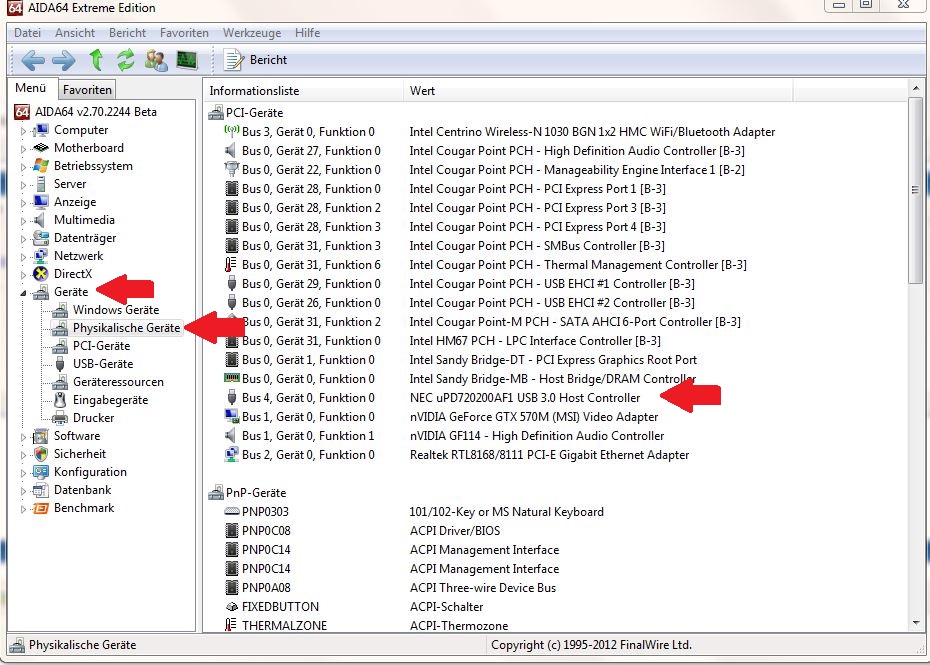Screen dimensions: 930x665
Task: Click the Computer icon in the tree
Action: (x=41, y=130)
